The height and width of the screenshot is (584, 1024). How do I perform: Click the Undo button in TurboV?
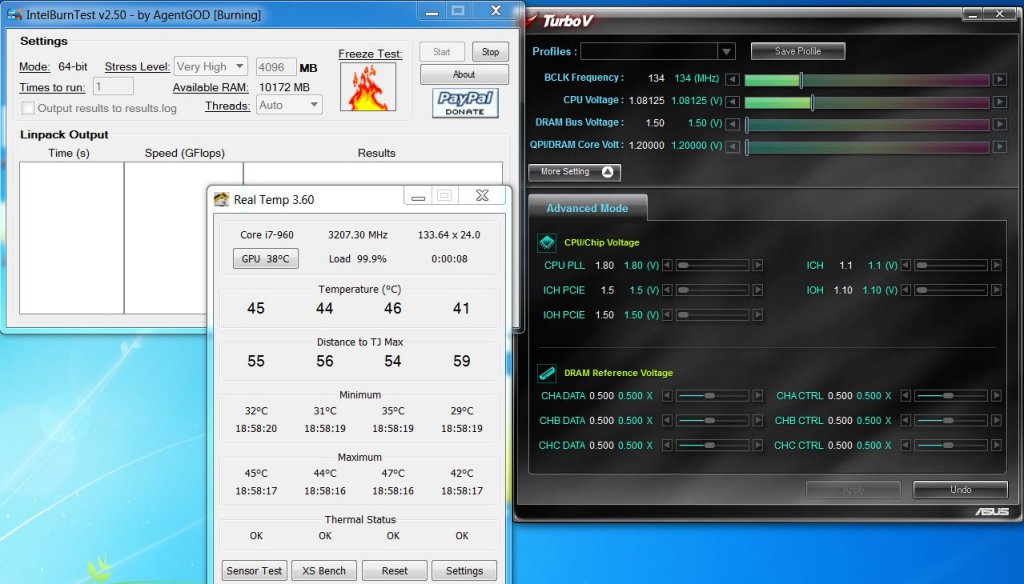click(960, 489)
